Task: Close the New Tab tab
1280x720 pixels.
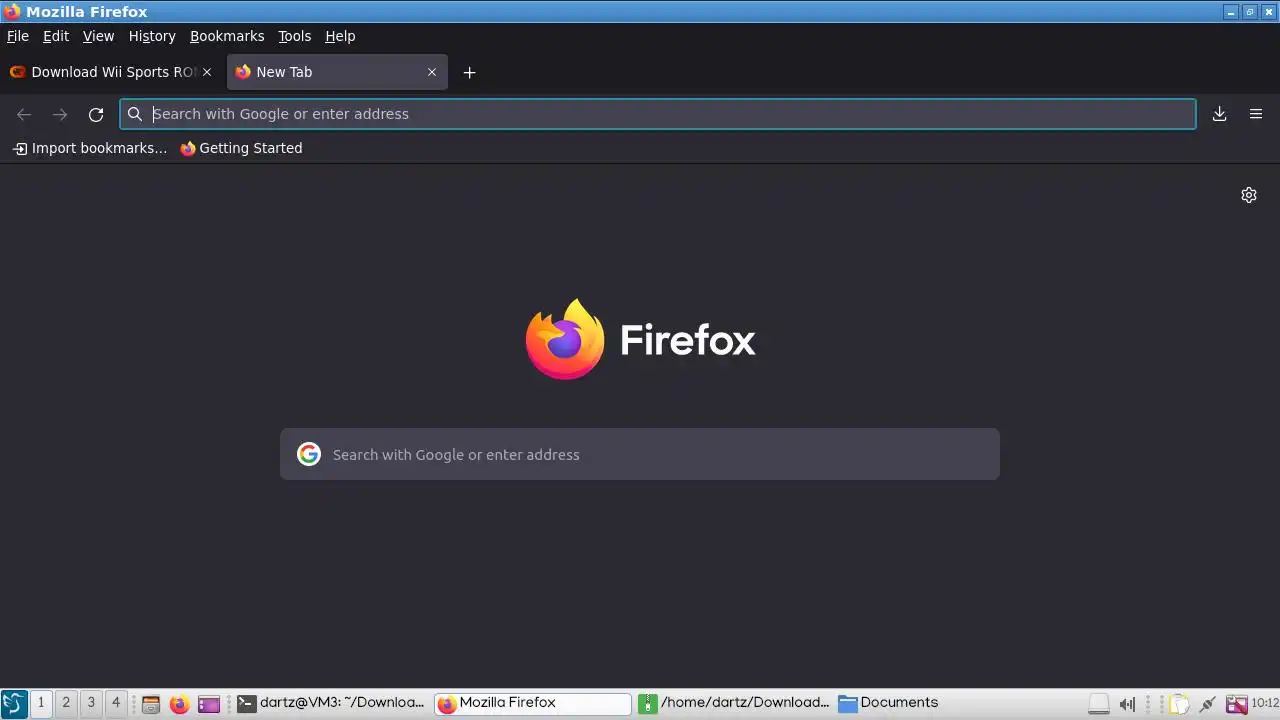Action: coord(432,72)
